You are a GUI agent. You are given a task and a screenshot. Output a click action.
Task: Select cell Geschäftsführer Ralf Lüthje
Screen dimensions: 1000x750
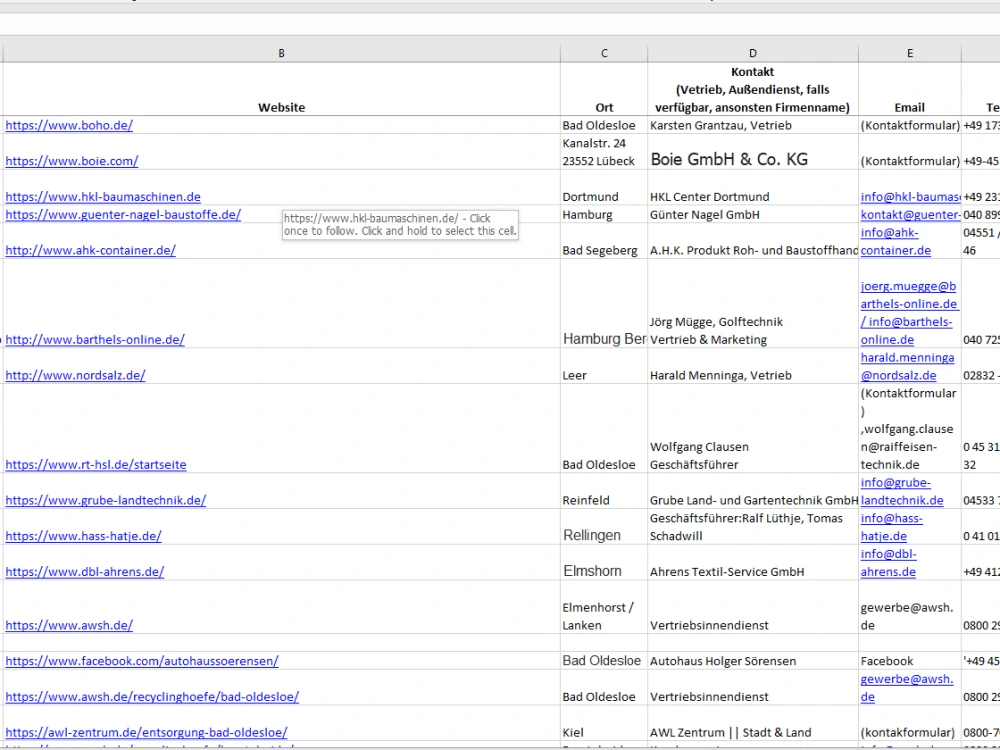(753, 527)
